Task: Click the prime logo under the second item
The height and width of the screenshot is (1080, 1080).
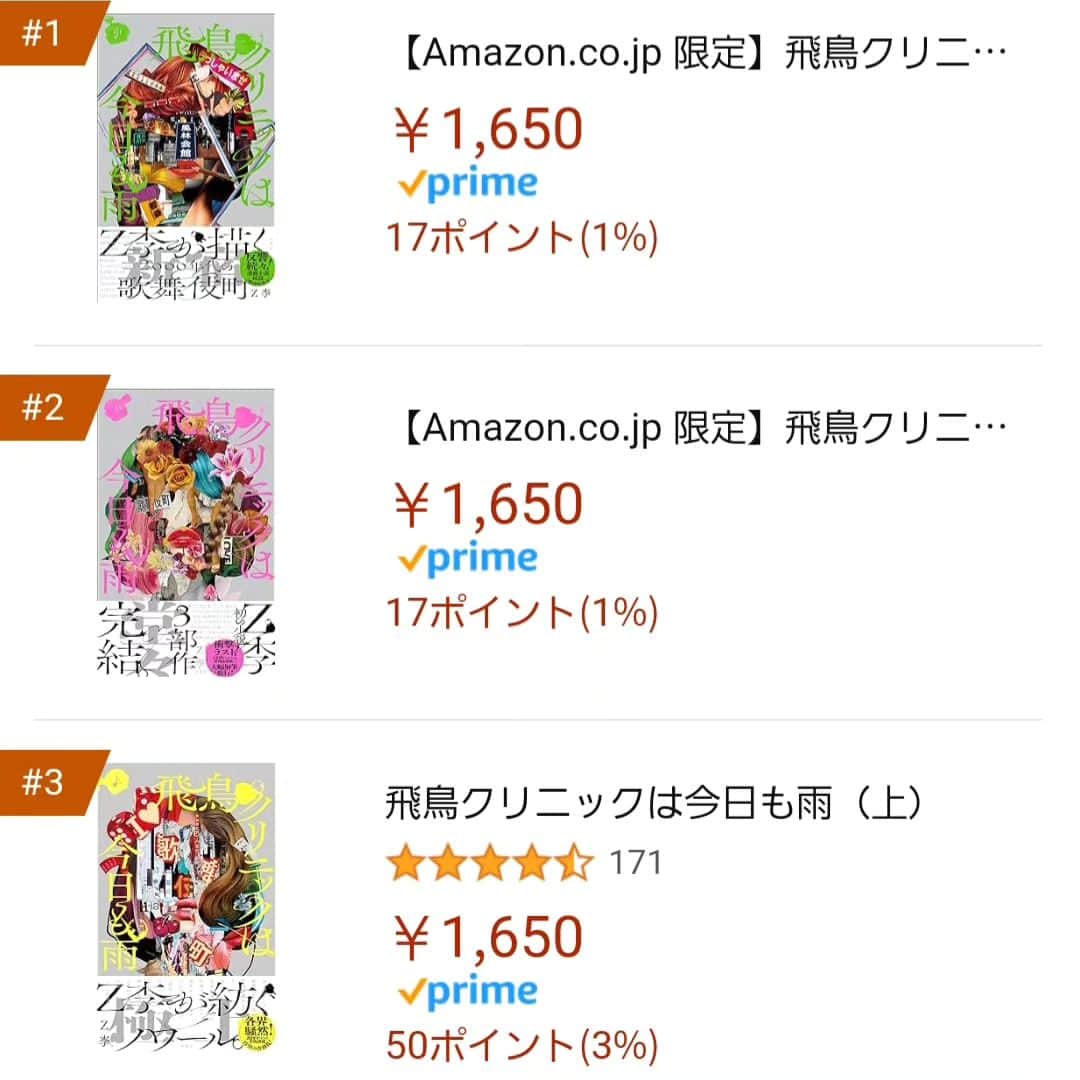Action: click(468, 559)
